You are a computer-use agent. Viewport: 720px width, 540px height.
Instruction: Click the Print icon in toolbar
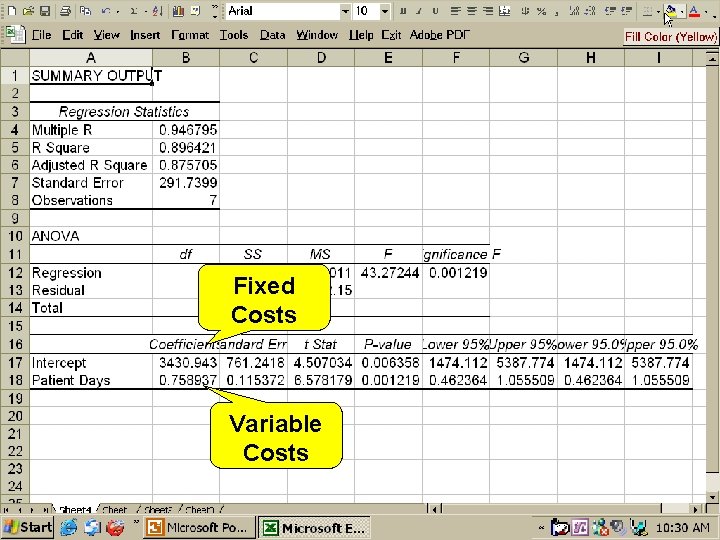pyautogui.click(x=66, y=11)
